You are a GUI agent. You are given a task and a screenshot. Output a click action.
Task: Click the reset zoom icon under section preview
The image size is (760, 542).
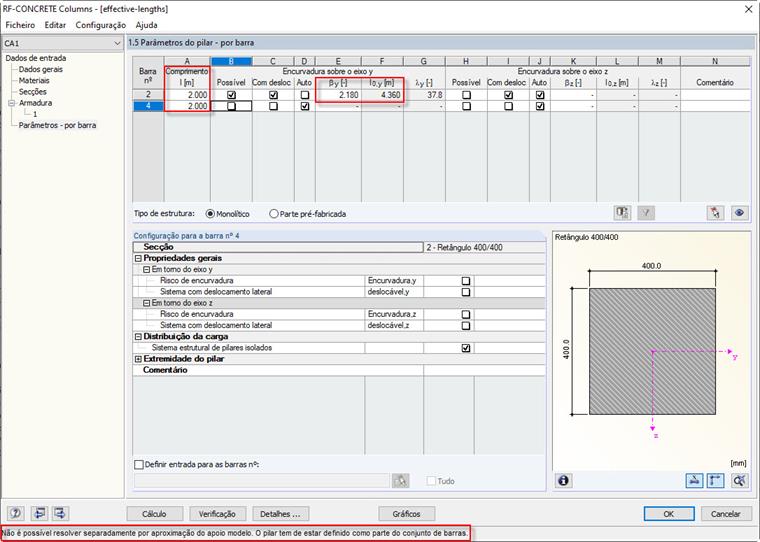tap(739, 480)
